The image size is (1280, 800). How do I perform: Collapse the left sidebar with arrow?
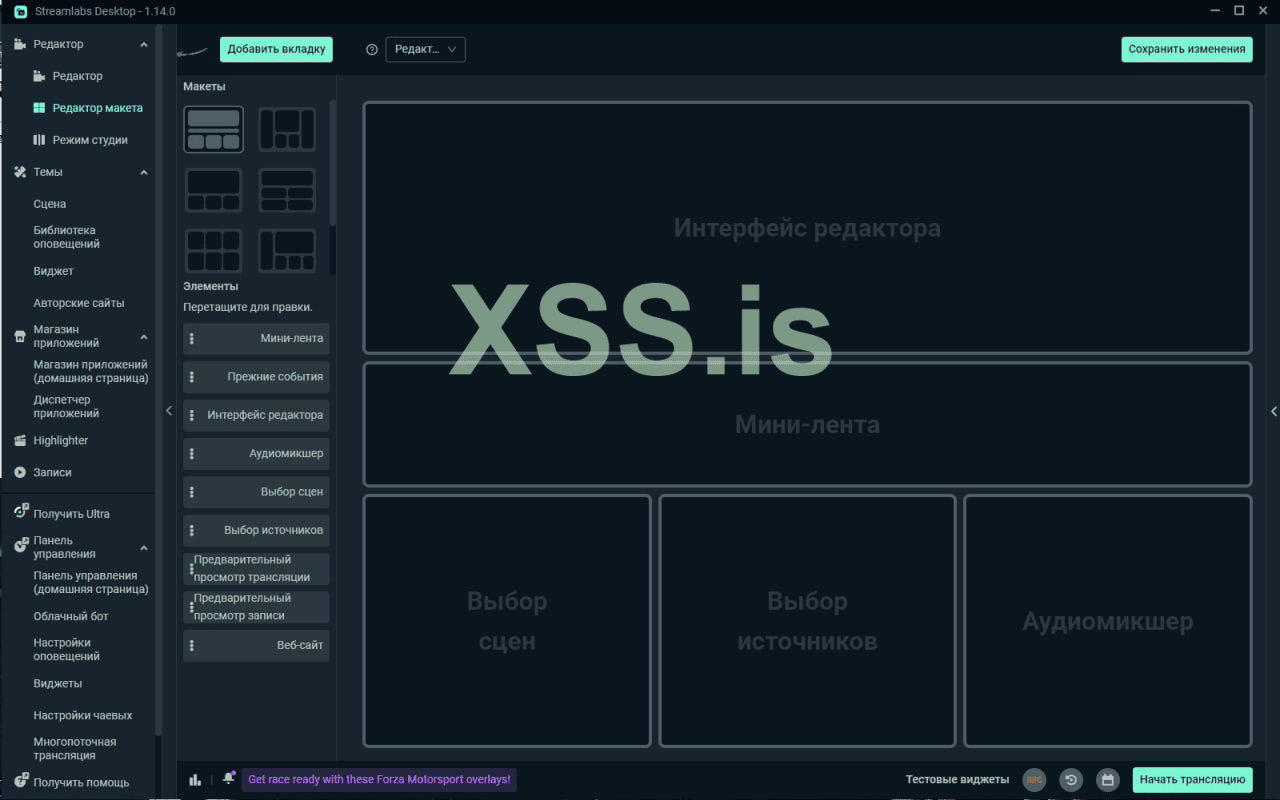coord(168,411)
